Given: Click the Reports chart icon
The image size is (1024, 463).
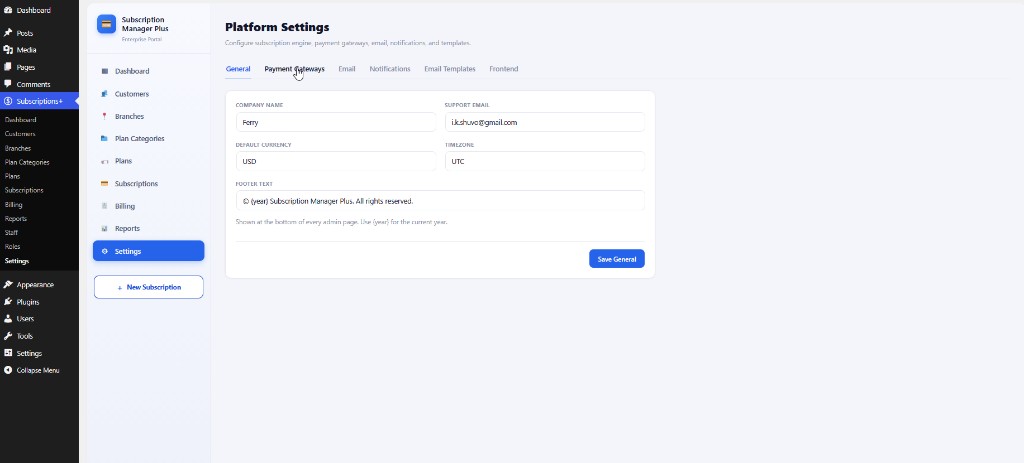Looking at the screenshot, I should click(104, 229).
